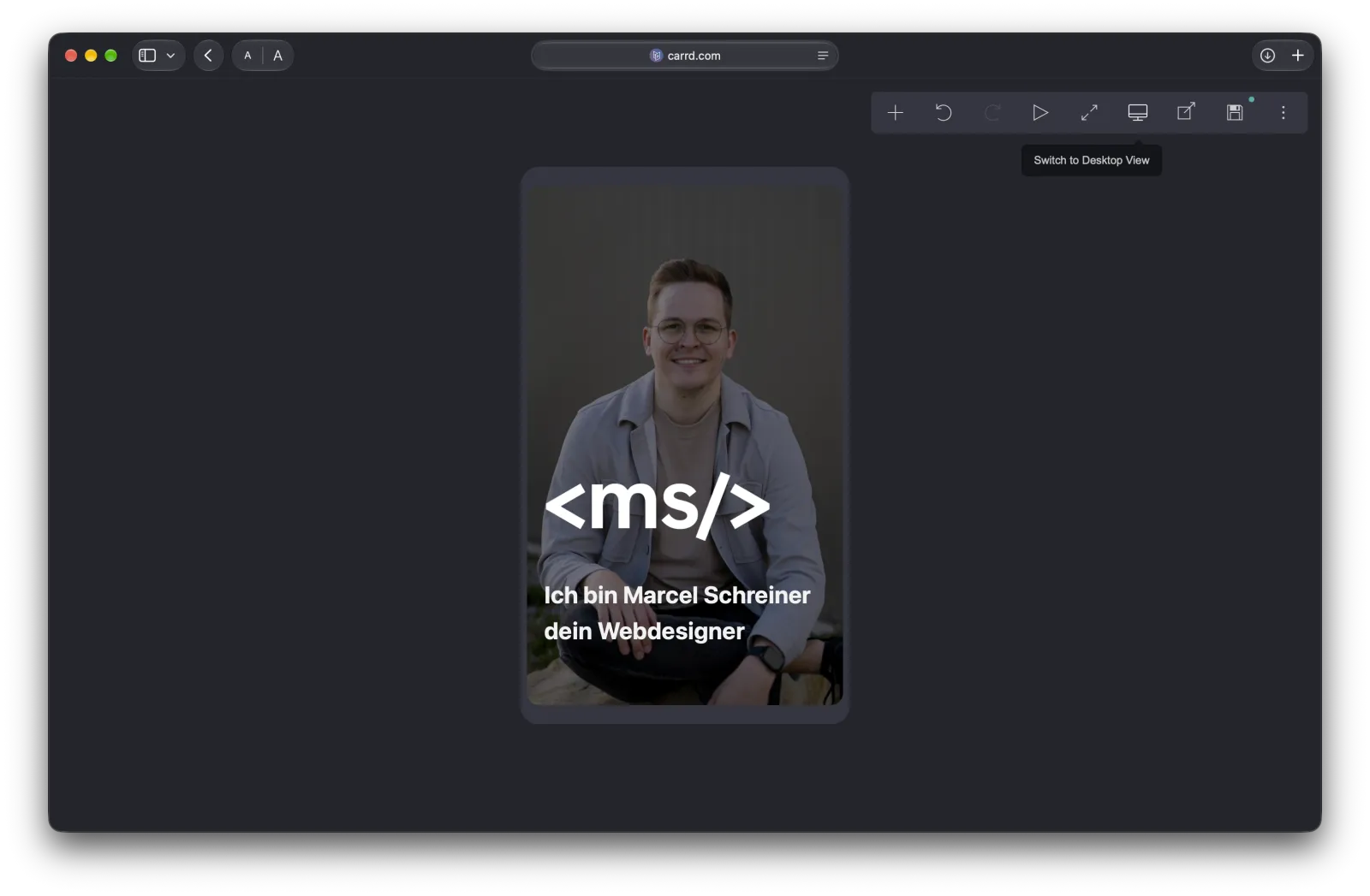The height and width of the screenshot is (896, 1370).
Task: Expand the canvas using the diagonal arrows icon
Action: [x=1089, y=113]
